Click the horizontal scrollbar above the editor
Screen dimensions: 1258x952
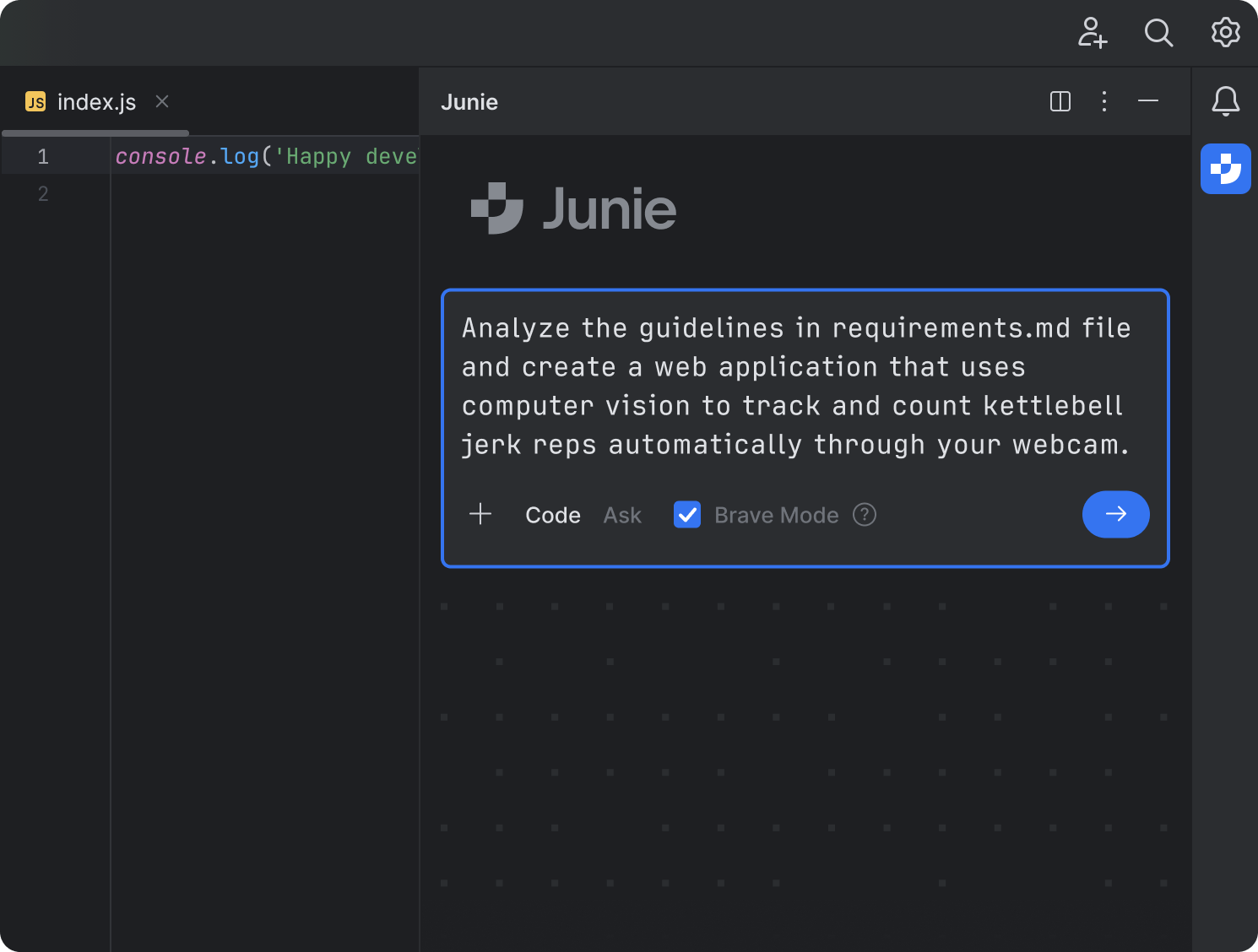tap(95, 133)
